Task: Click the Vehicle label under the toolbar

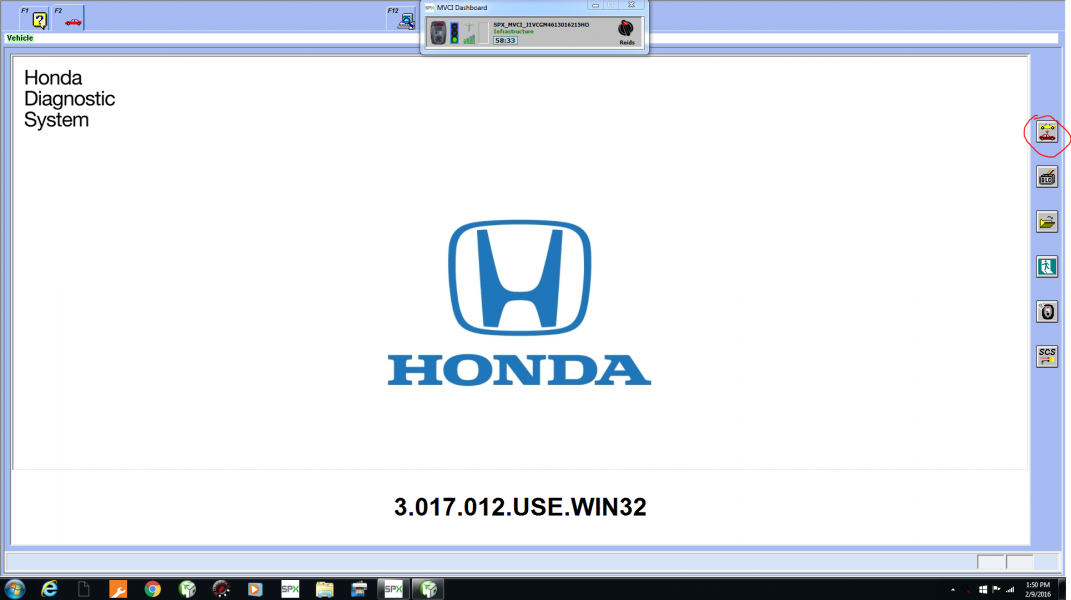Action: [x=20, y=38]
